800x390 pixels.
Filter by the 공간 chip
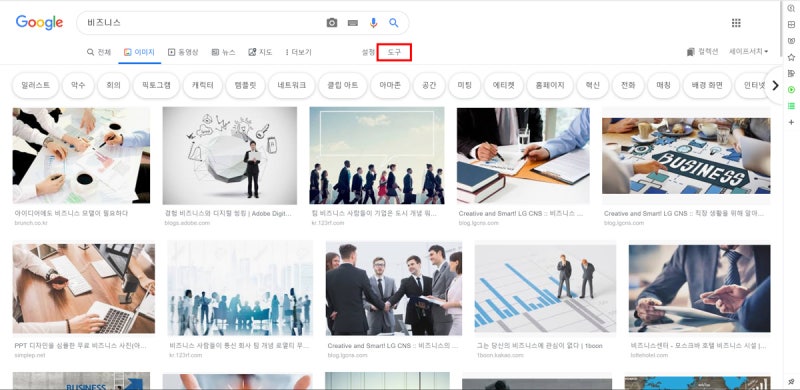click(429, 86)
